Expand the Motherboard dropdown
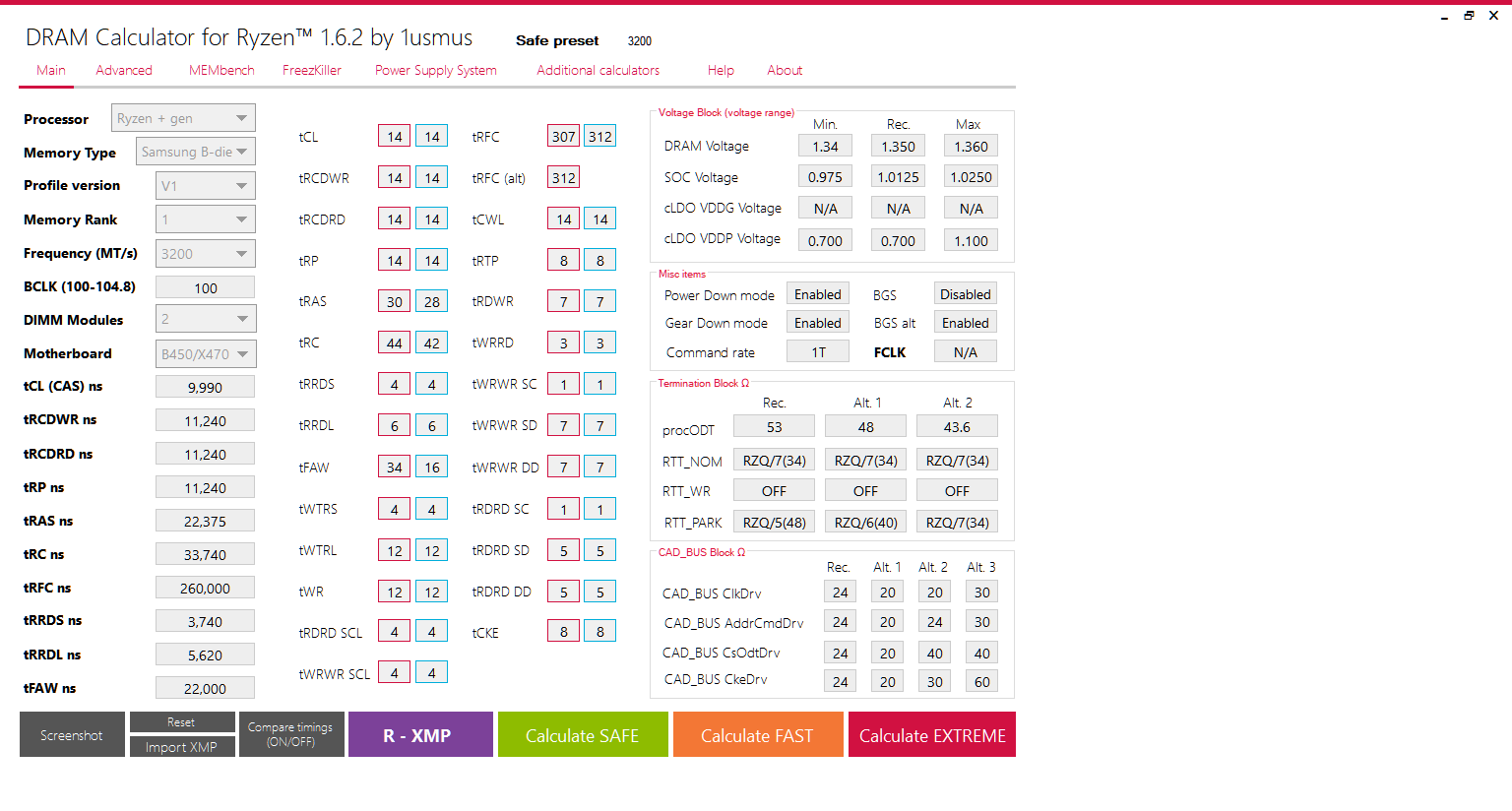Viewport: 1512px width, 811px height. [x=206, y=354]
